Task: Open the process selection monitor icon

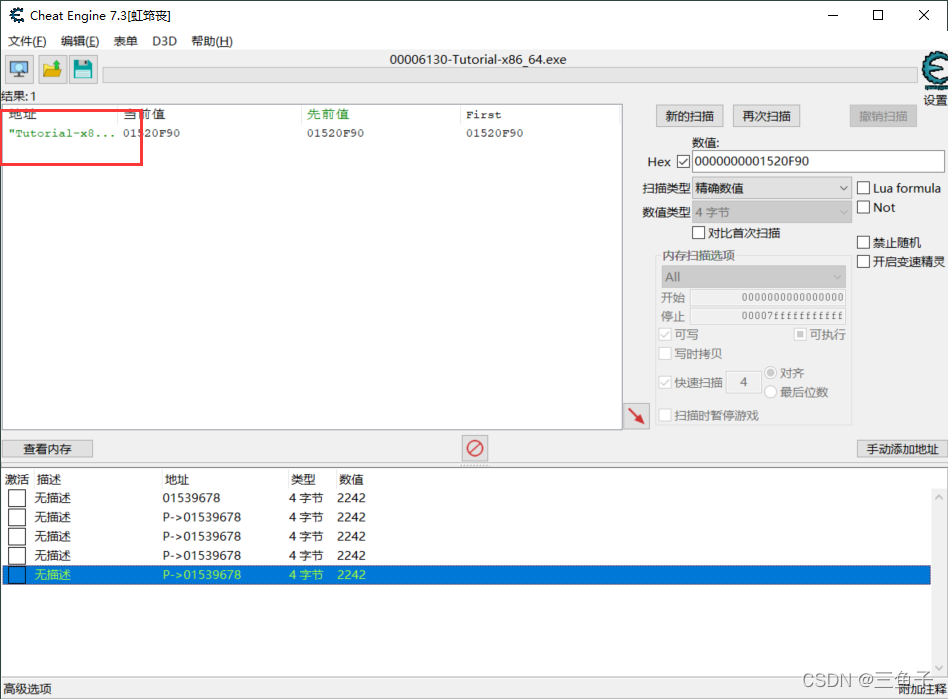Action: point(19,70)
